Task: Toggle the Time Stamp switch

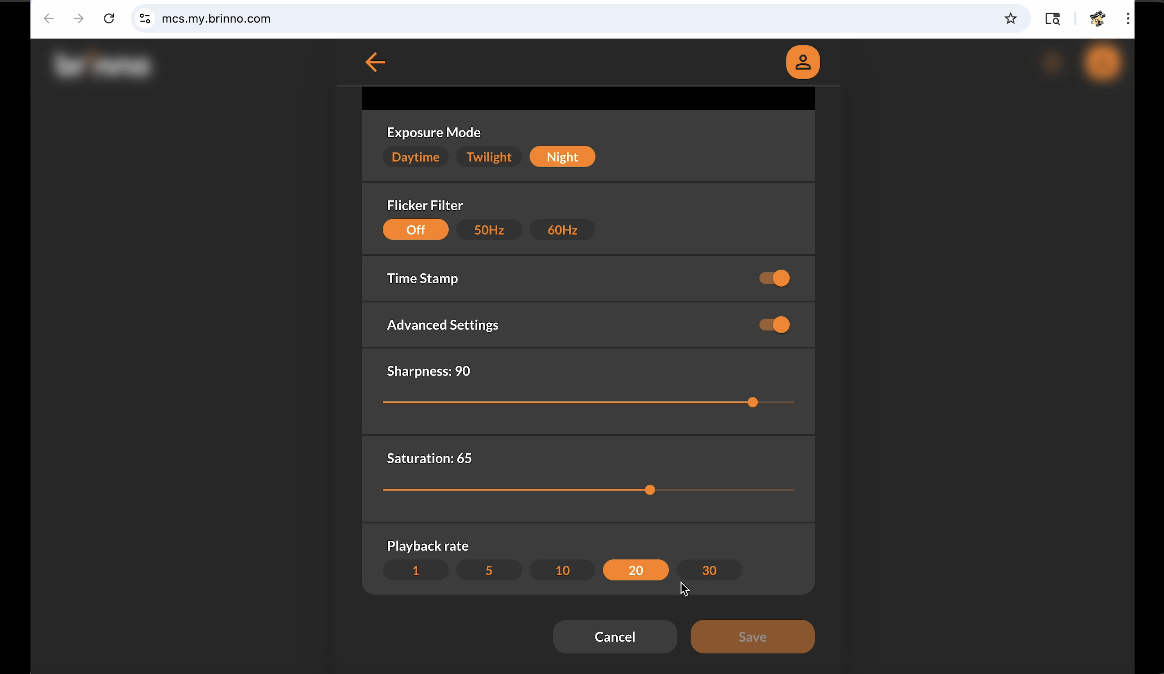Action: pyautogui.click(x=774, y=278)
